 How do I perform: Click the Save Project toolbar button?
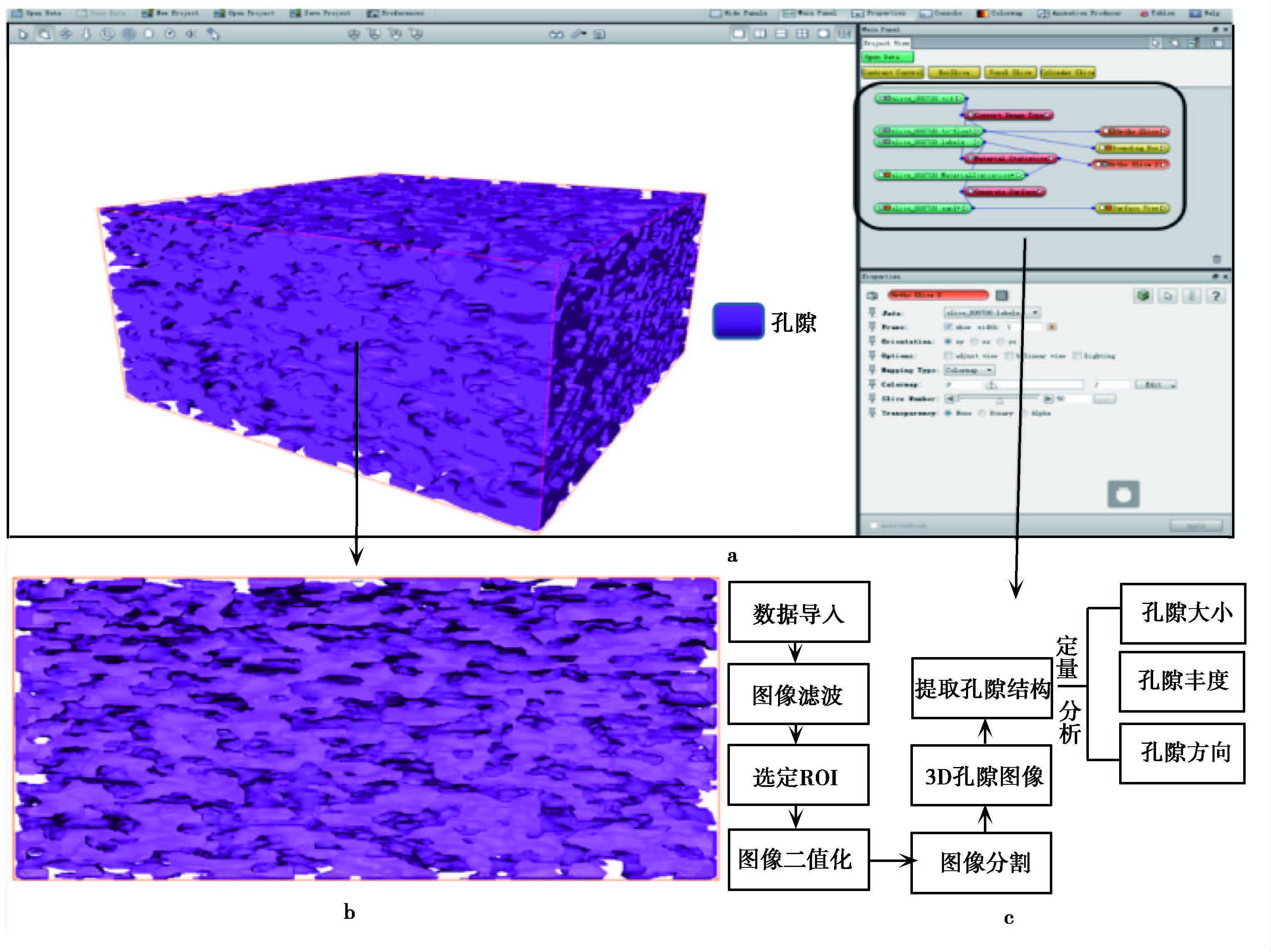[321, 12]
